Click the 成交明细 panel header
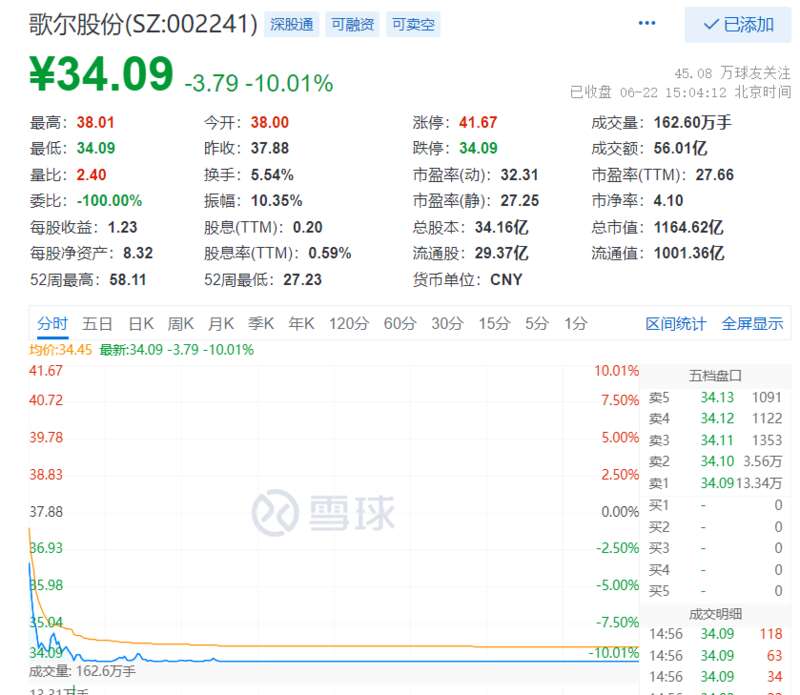800x695 pixels. [715, 614]
